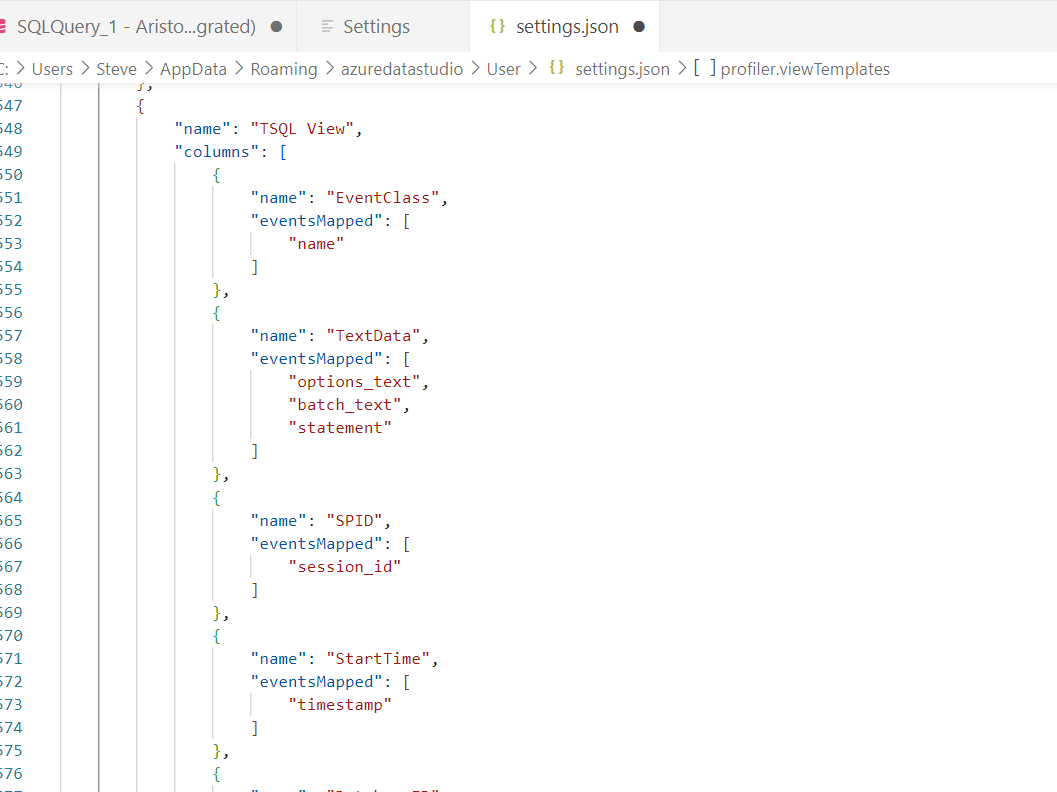The image size is (1057, 792).
Task: Show the profiler.viewTemplates symbol breadcrumb
Action: coord(804,69)
